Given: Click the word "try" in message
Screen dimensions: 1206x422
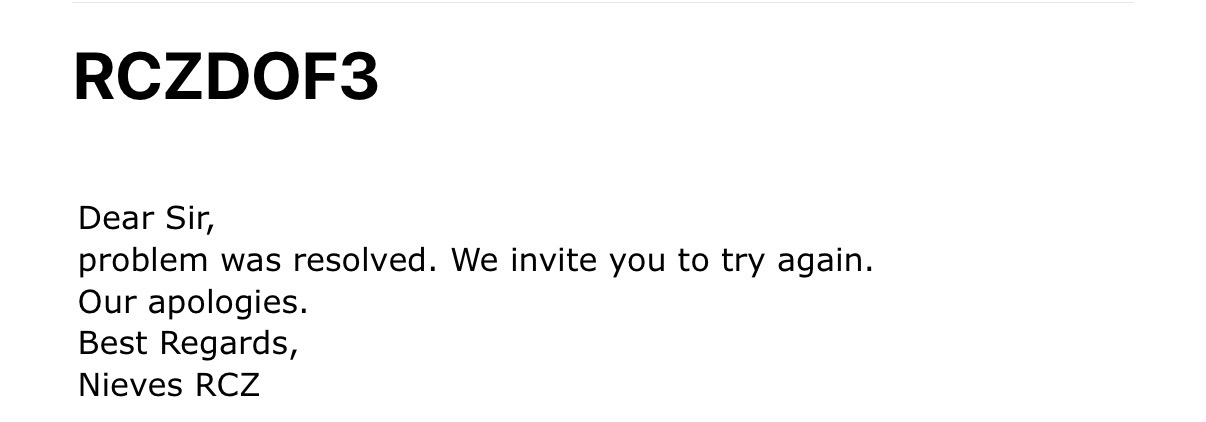Looking at the screenshot, I should (742, 263).
